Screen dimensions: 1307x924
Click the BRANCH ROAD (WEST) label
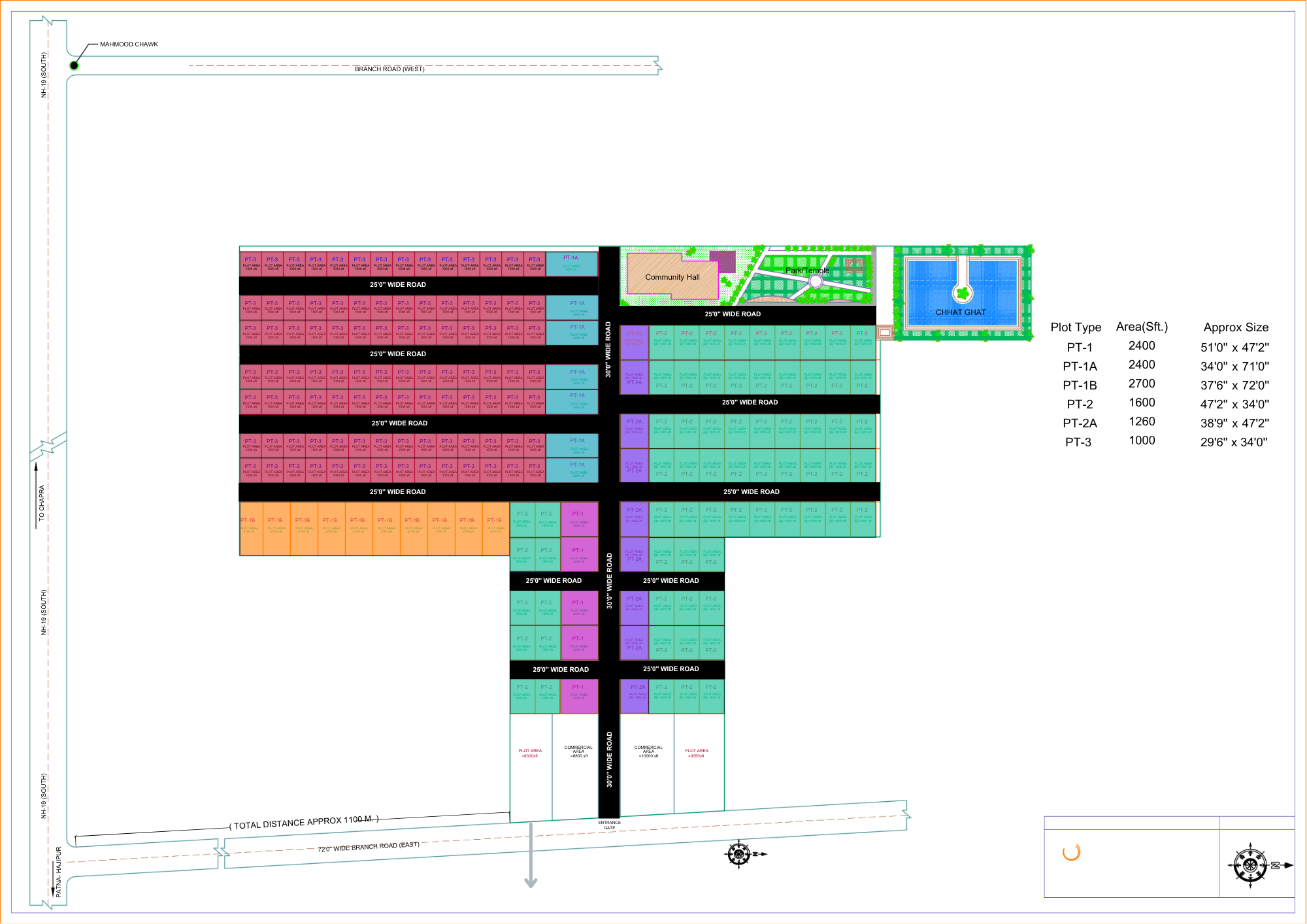[389, 69]
